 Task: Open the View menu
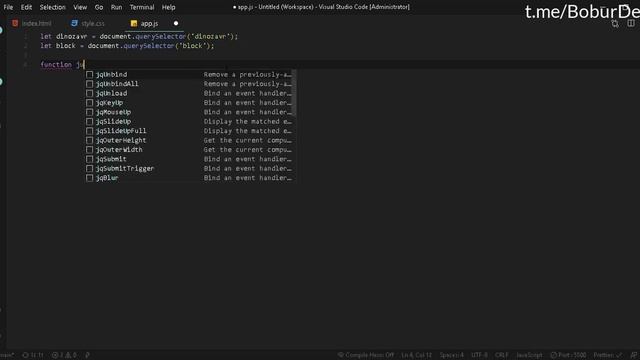(80, 7)
